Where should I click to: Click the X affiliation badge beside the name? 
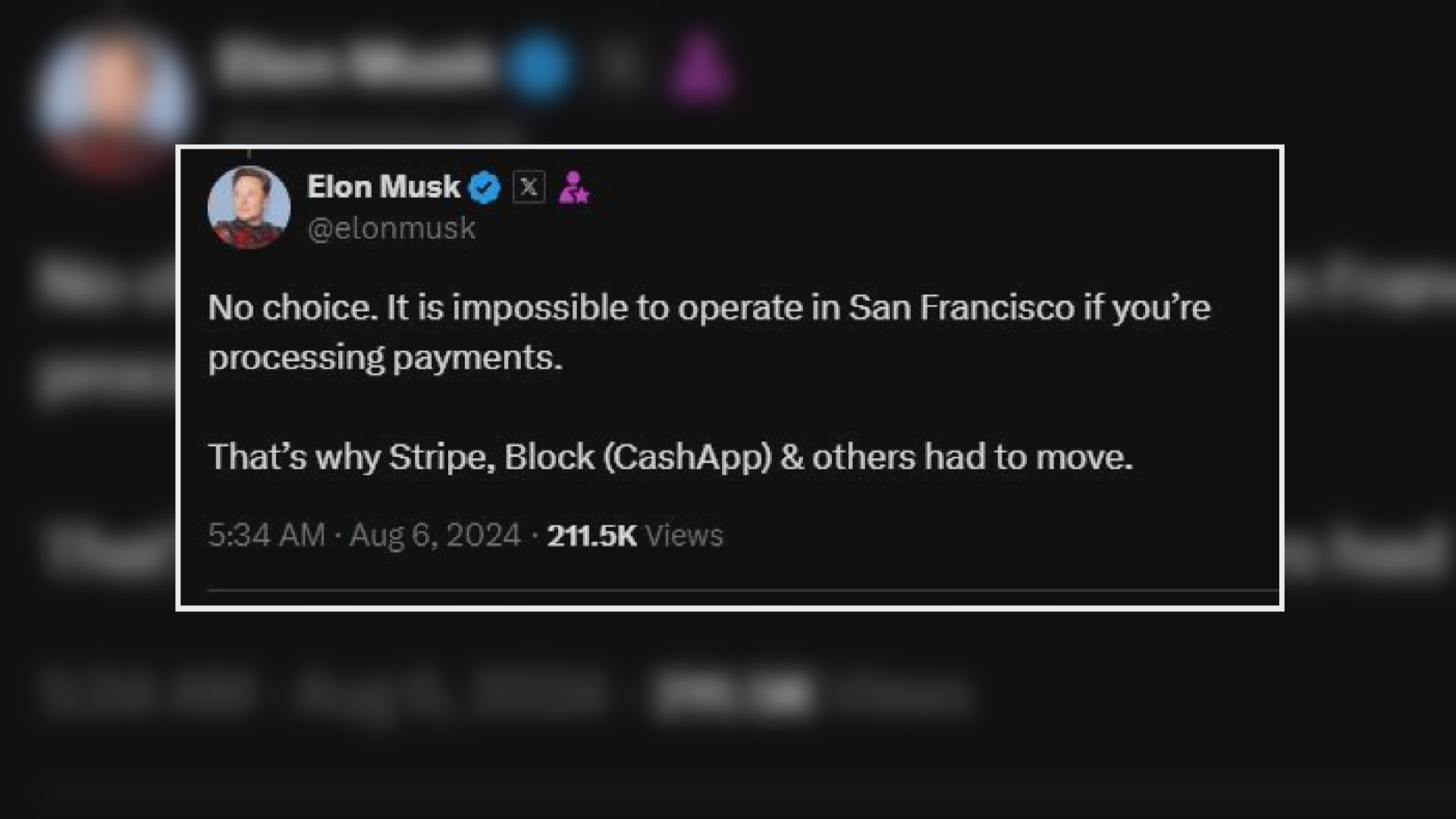click(529, 187)
